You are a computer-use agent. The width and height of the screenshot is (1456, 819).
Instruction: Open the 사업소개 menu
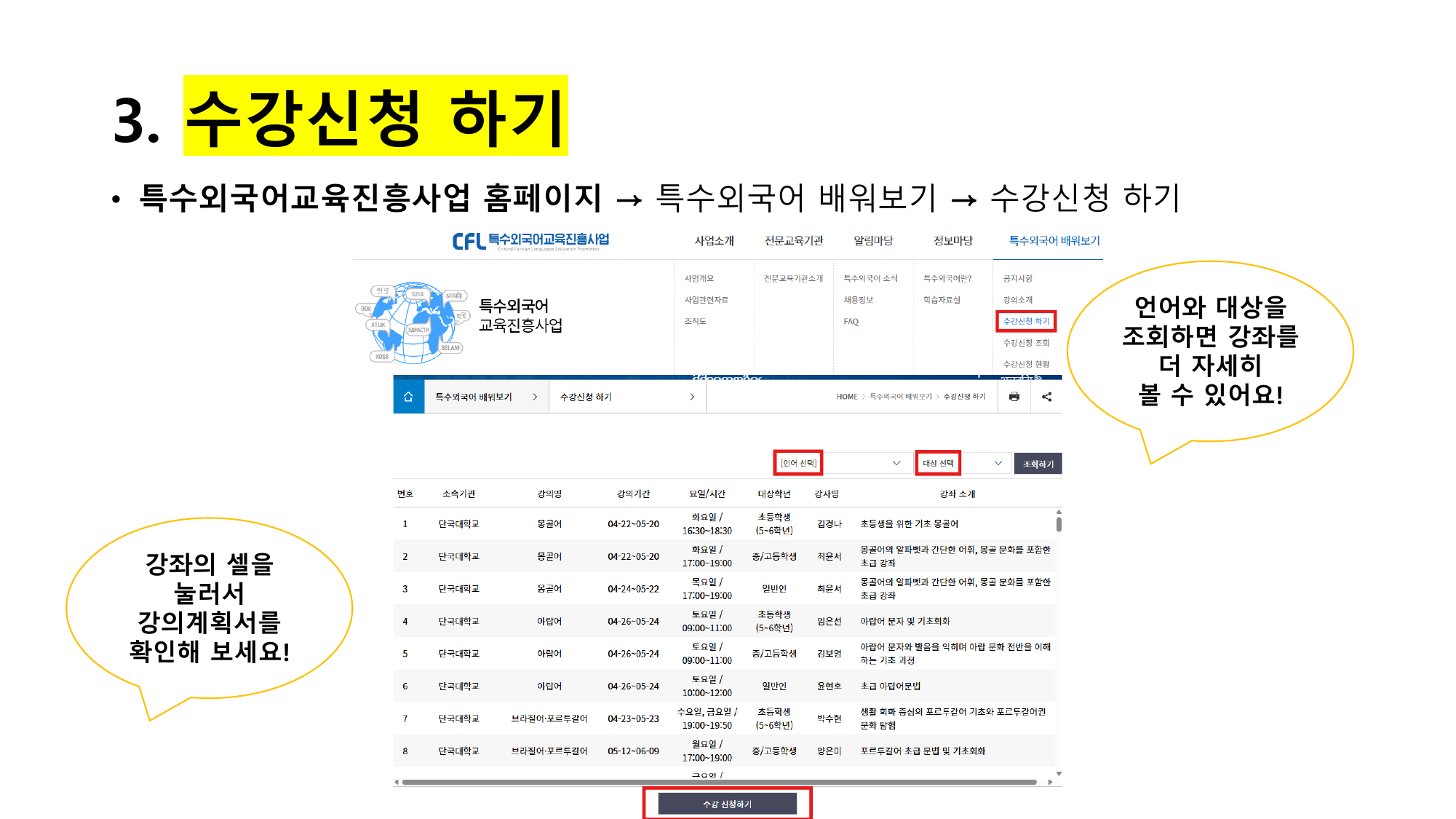(714, 241)
